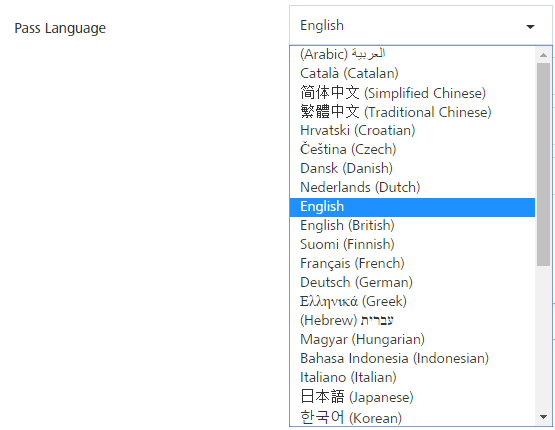
Task: Click the language list scrollbar thumb
Action: pos(543,165)
